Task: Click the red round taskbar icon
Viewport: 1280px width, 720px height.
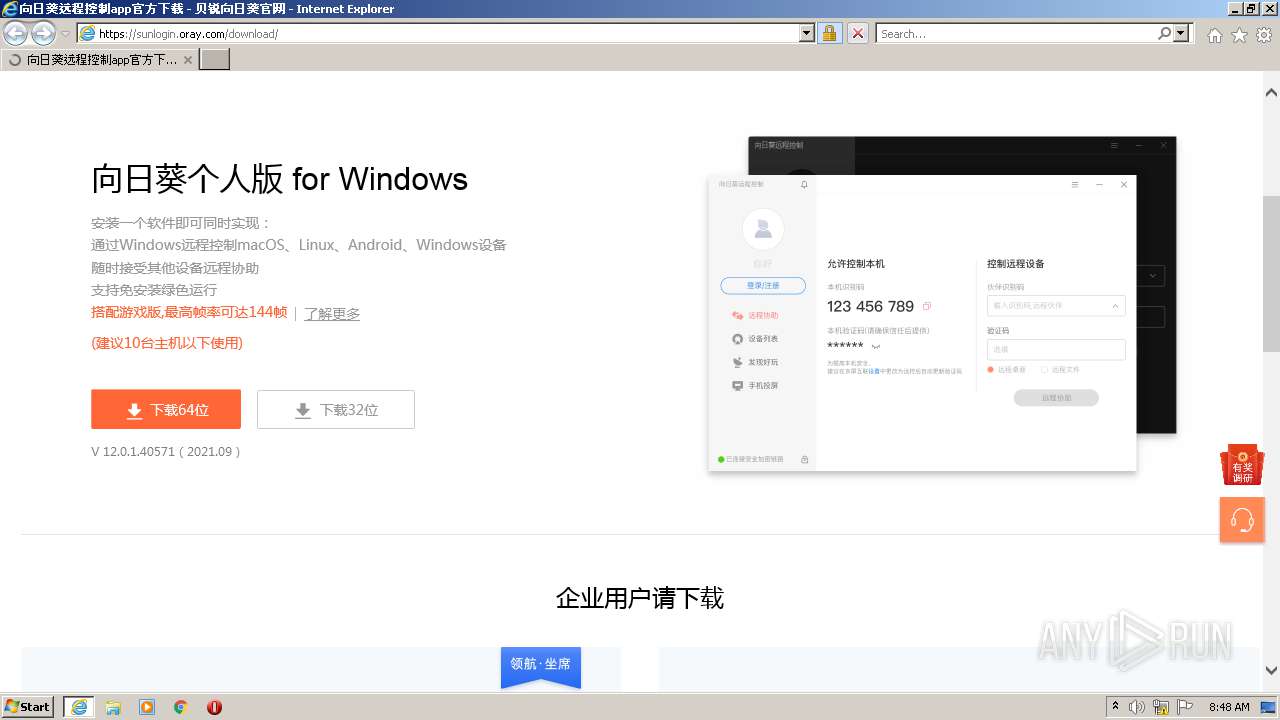Action: (x=214, y=707)
